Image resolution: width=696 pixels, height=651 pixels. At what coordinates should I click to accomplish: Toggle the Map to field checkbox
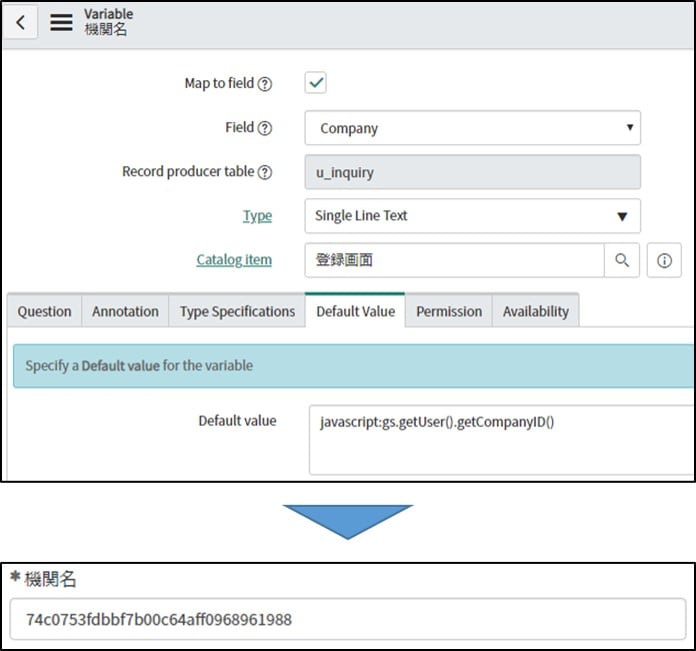tap(316, 83)
